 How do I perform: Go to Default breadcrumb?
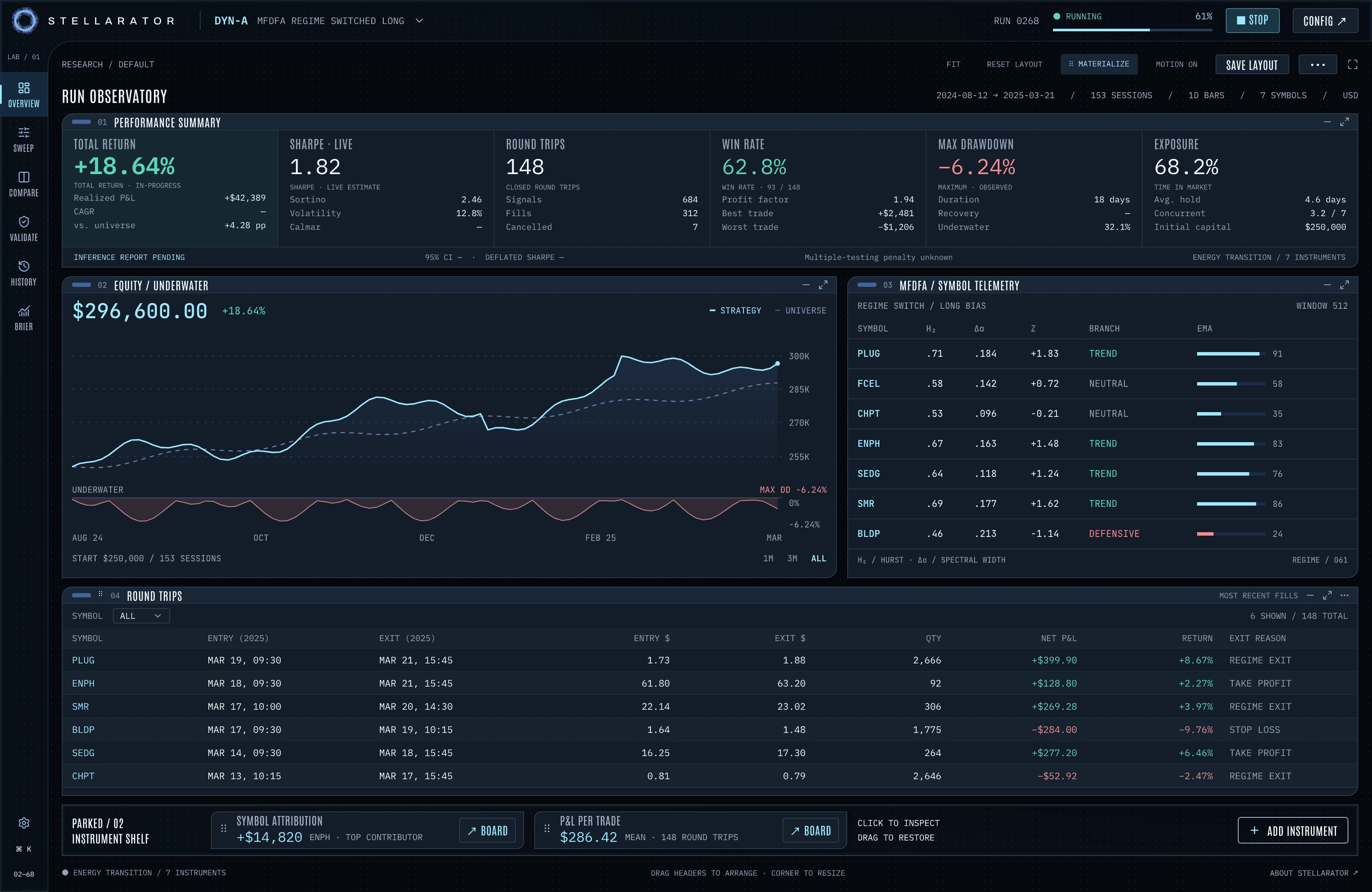pos(136,65)
